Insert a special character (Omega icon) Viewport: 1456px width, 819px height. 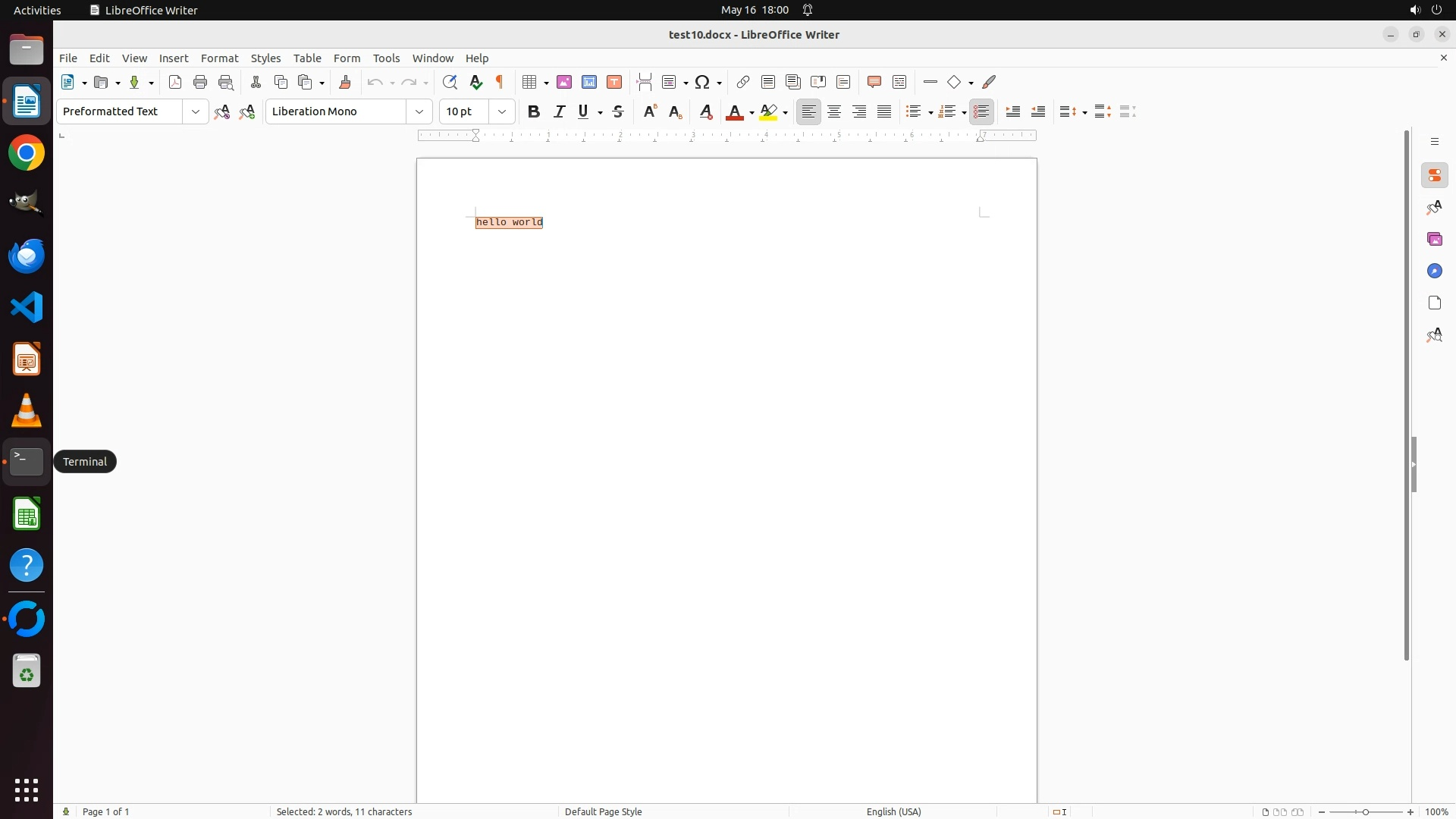[x=702, y=82]
